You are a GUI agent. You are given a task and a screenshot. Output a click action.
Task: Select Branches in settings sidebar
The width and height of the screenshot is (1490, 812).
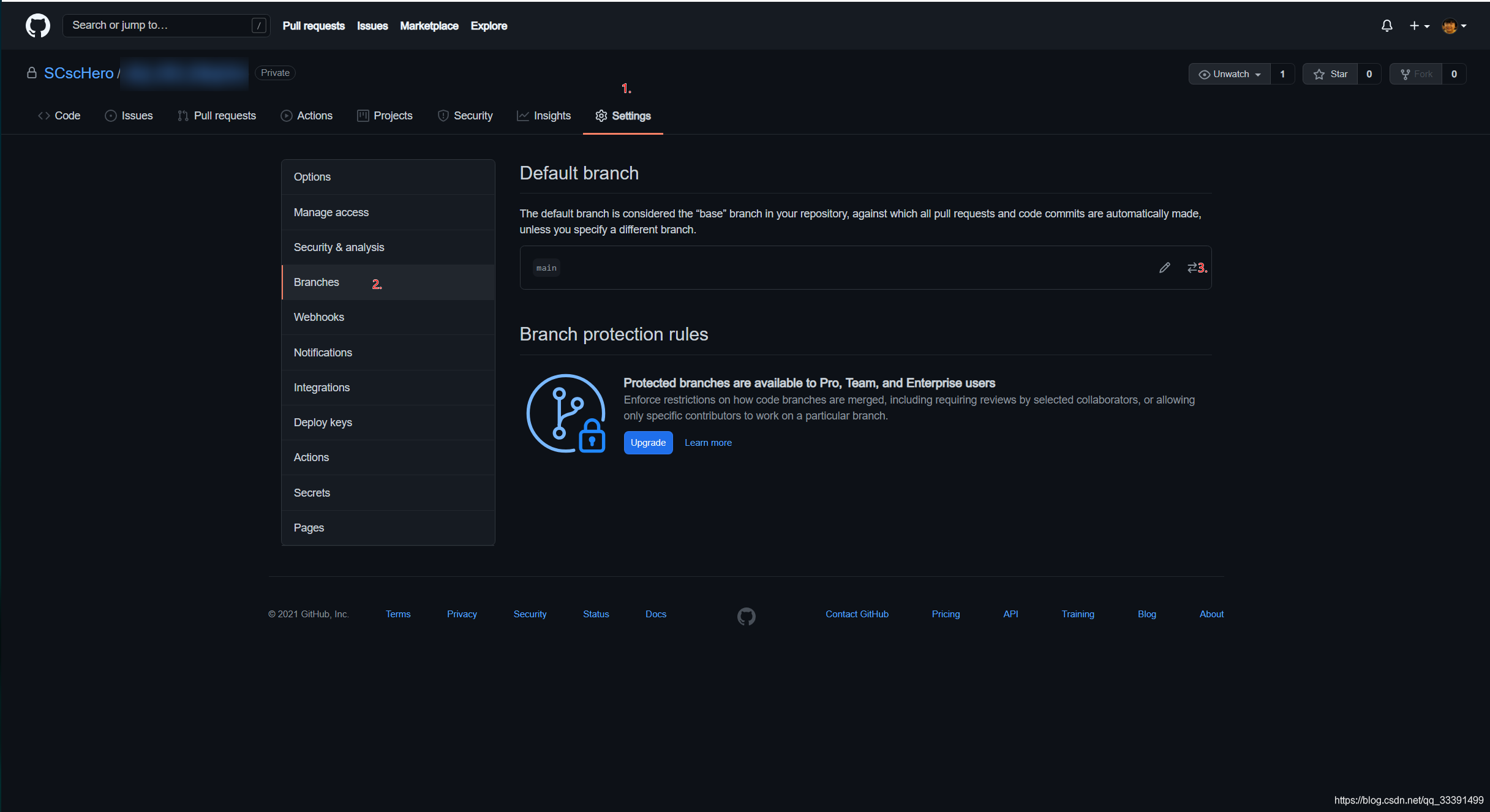[388, 282]
